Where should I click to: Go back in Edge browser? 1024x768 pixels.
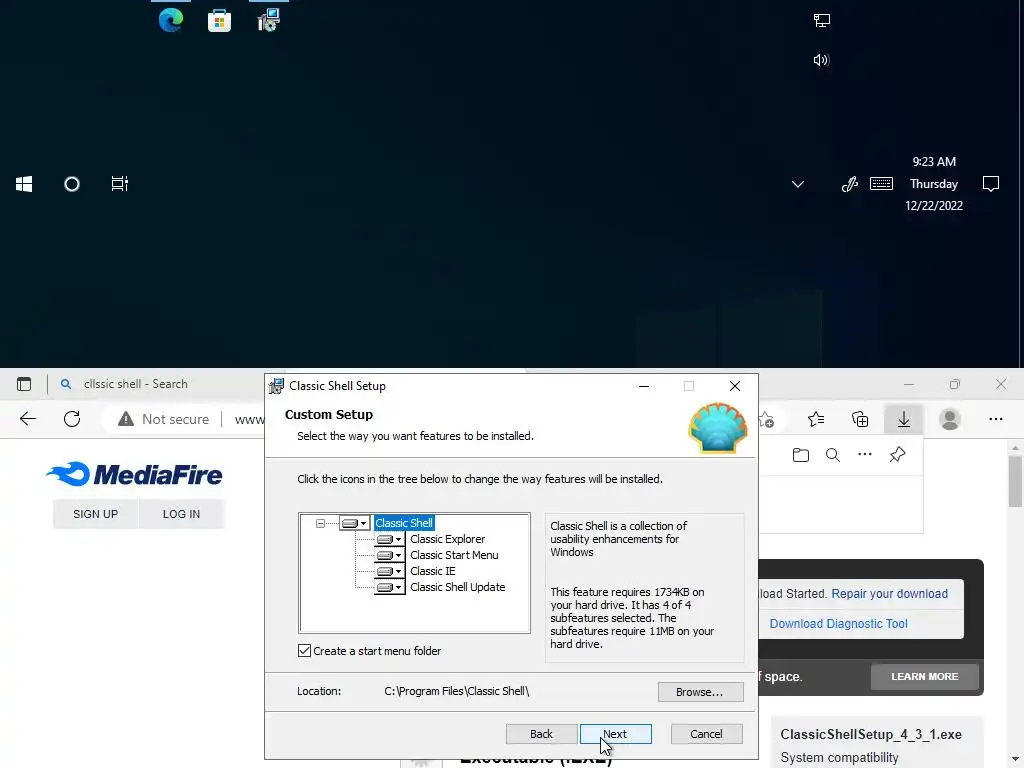click(x=28, y=419)
